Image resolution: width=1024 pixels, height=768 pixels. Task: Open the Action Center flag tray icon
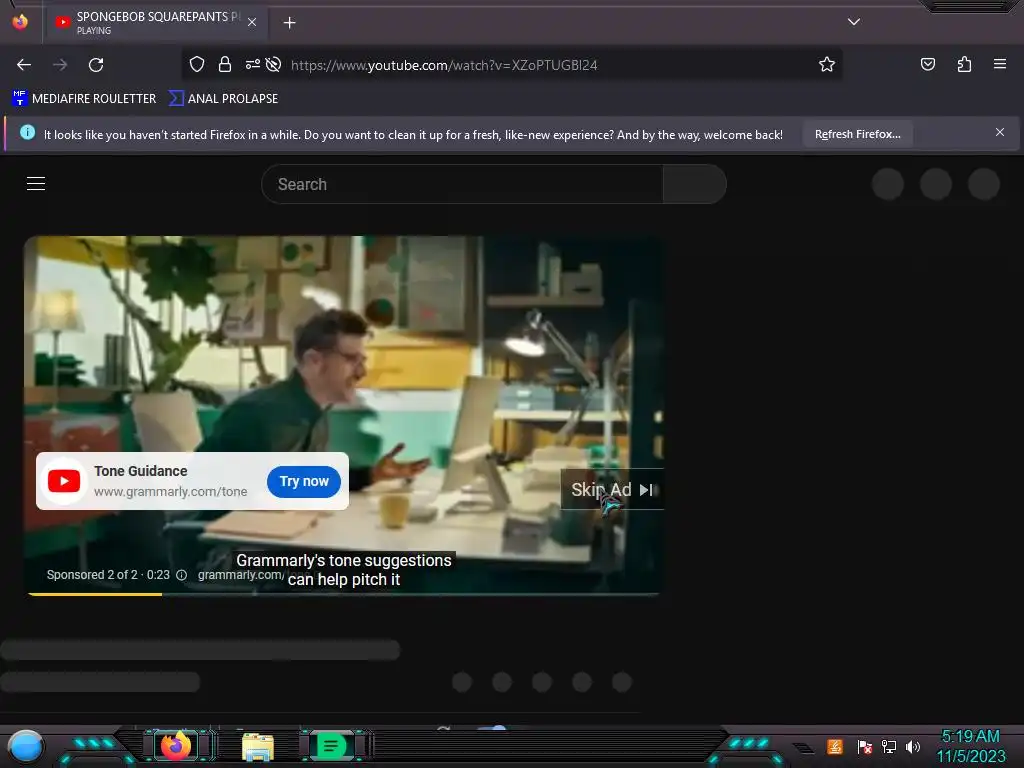[864, 746]
